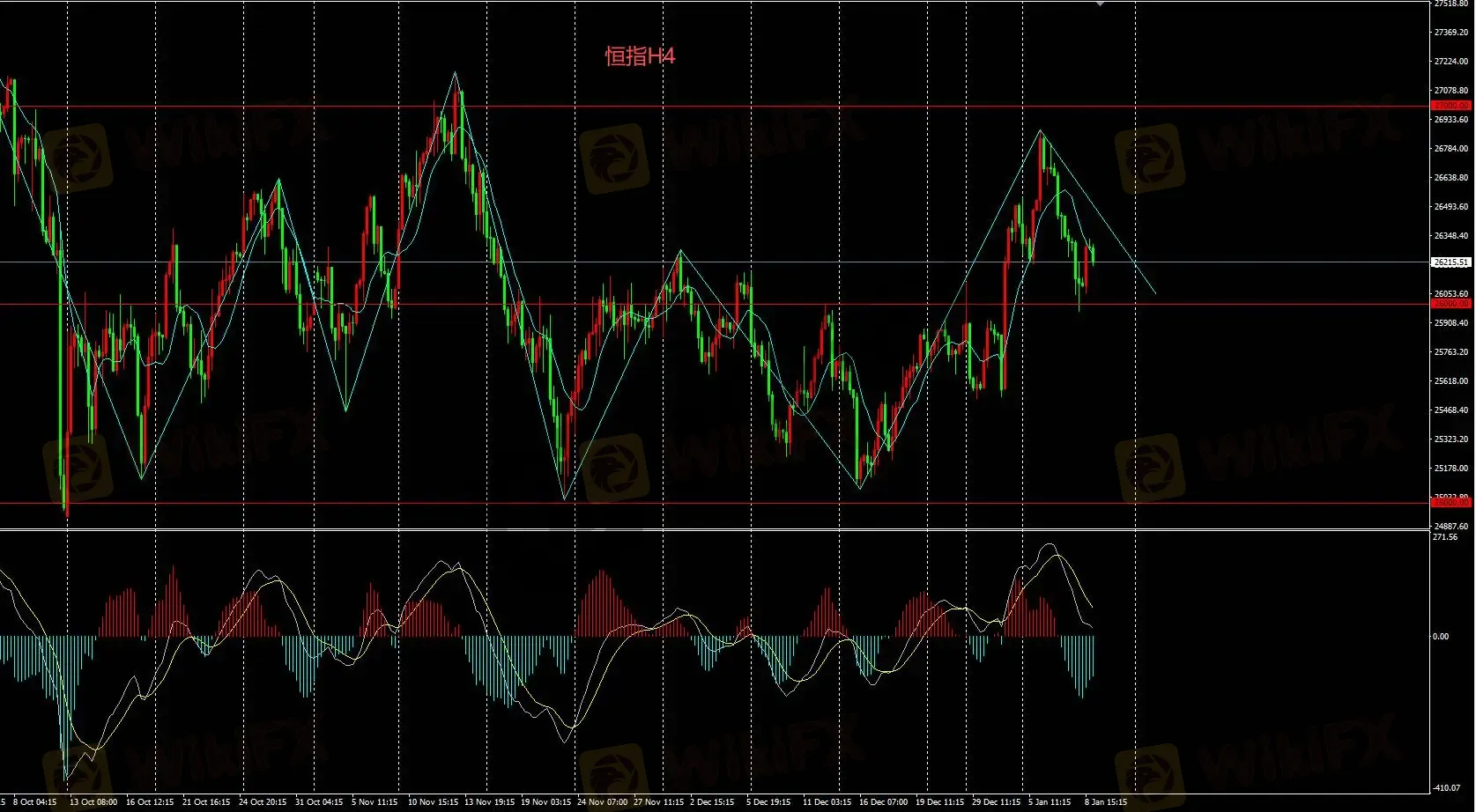Image resolution: width=1476 pixels, height=812 pixels.
Task: Click price axis label 25763.20
Action: (1451, 352)
